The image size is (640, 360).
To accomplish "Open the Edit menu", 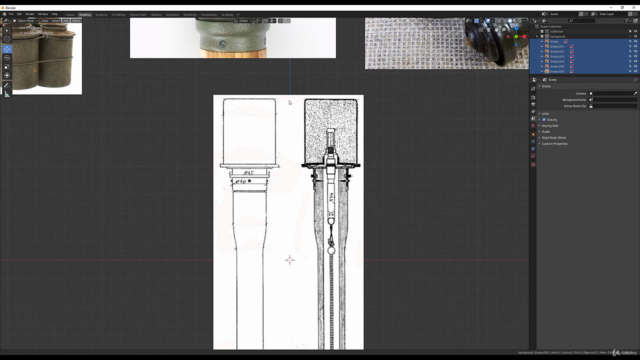I will pos(19,14).
